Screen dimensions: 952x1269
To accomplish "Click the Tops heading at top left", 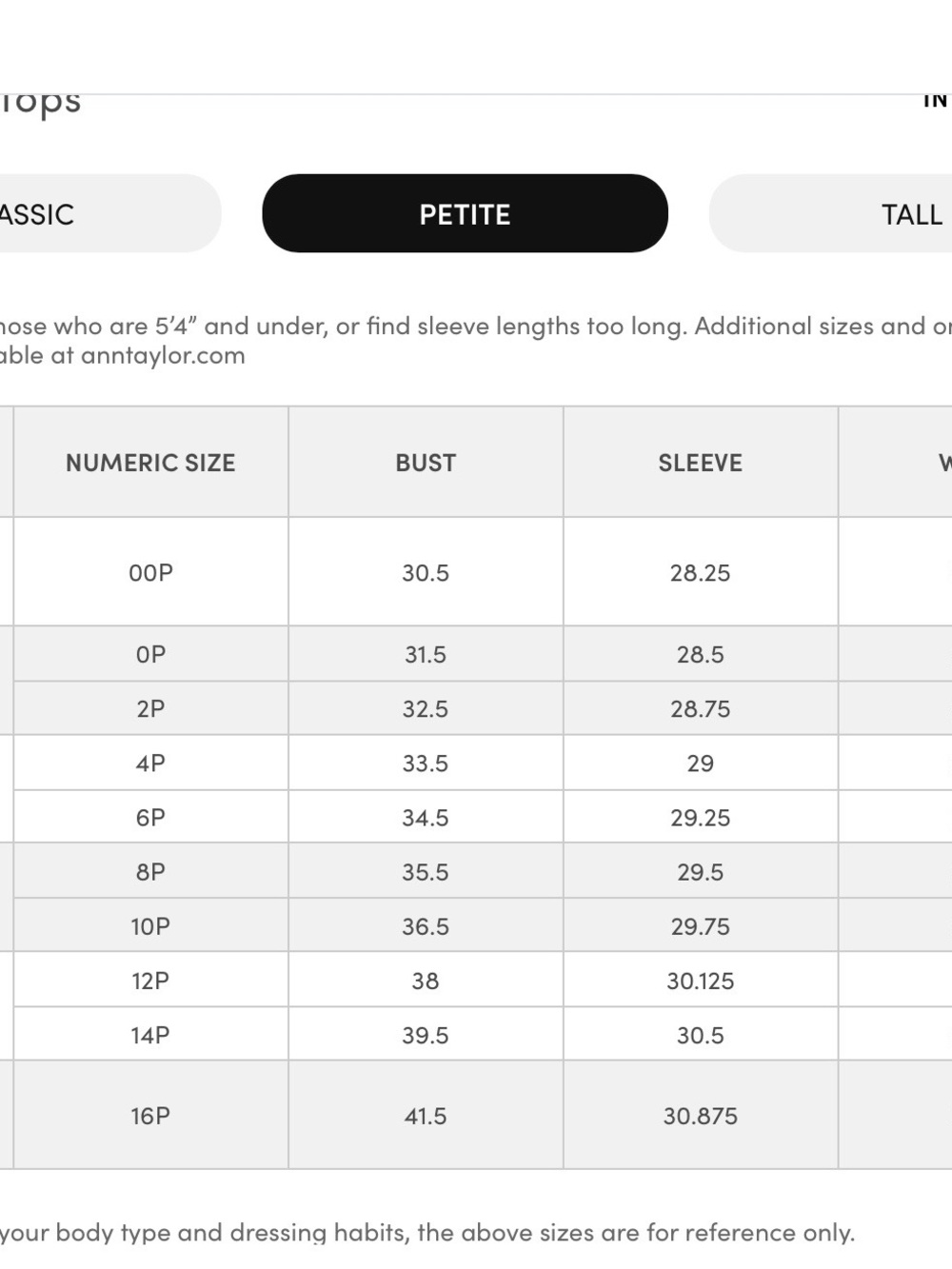I will [x=41, y=103].
